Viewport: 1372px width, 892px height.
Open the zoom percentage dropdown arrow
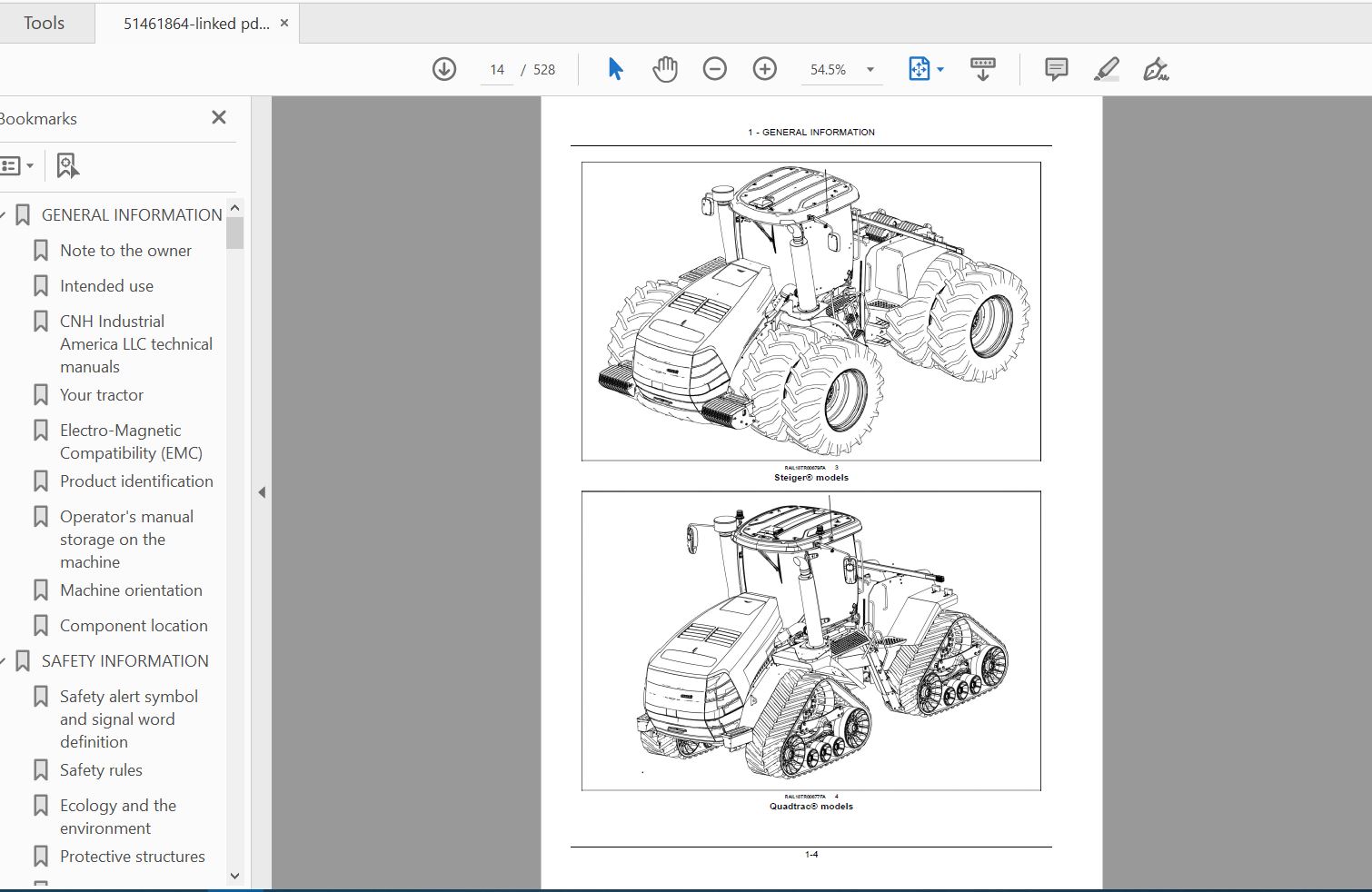pos(870,70)
